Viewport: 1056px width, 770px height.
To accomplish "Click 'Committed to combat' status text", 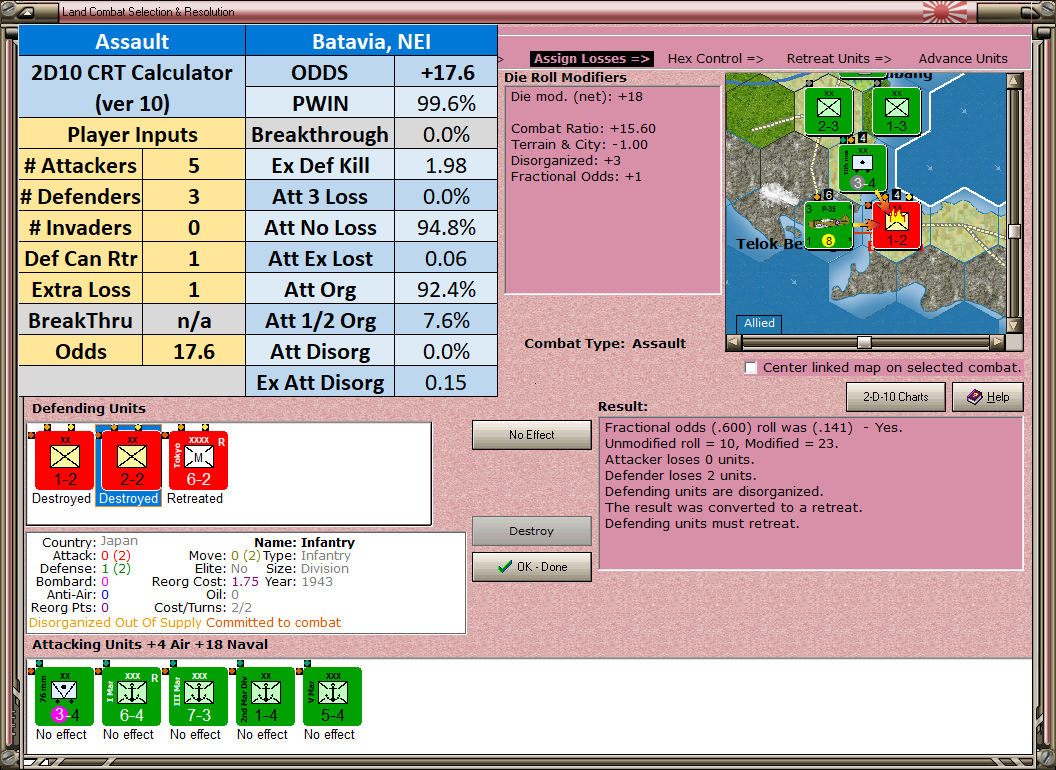I will (x=273, y=622).
